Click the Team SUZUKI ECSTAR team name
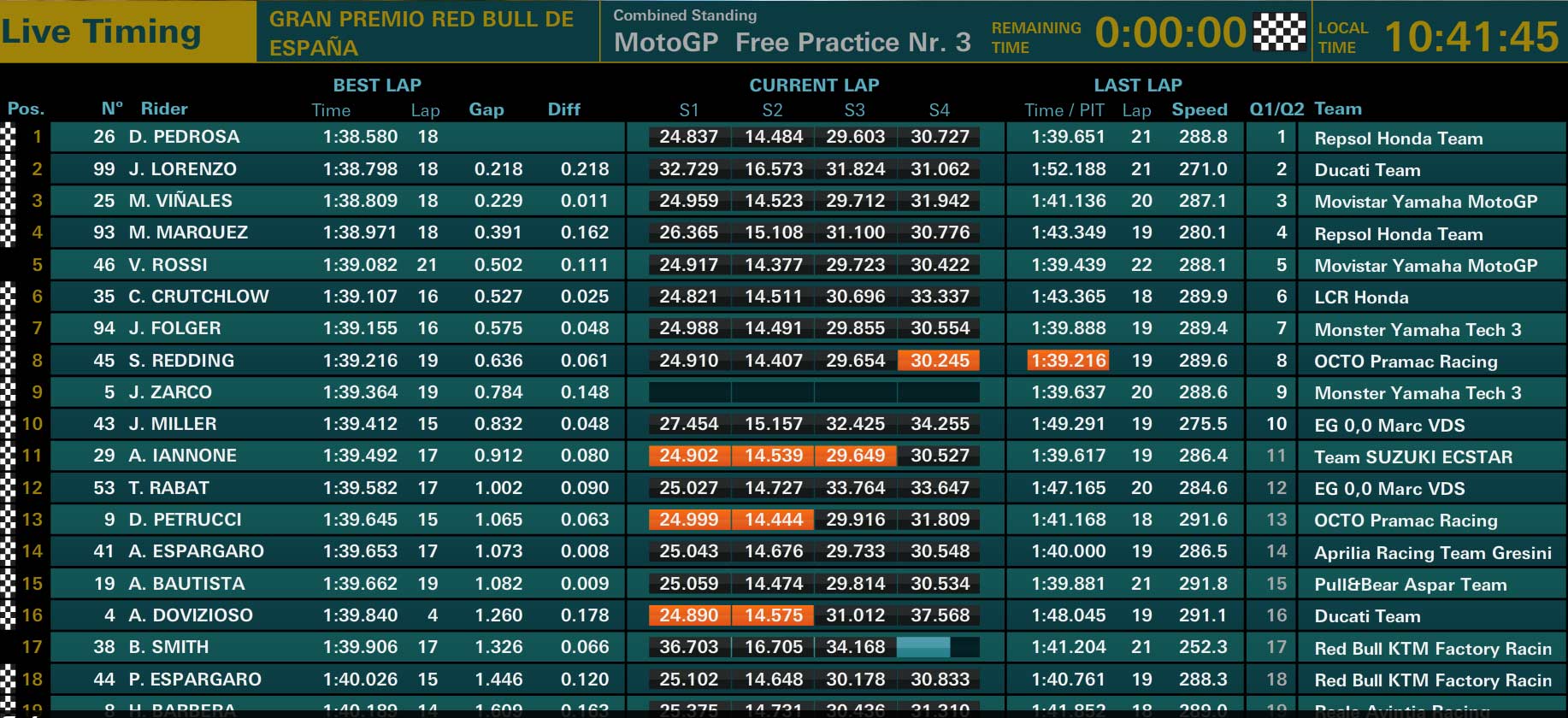The width and height of the screenshot is (1568, 718). [x=1413, y=457]
